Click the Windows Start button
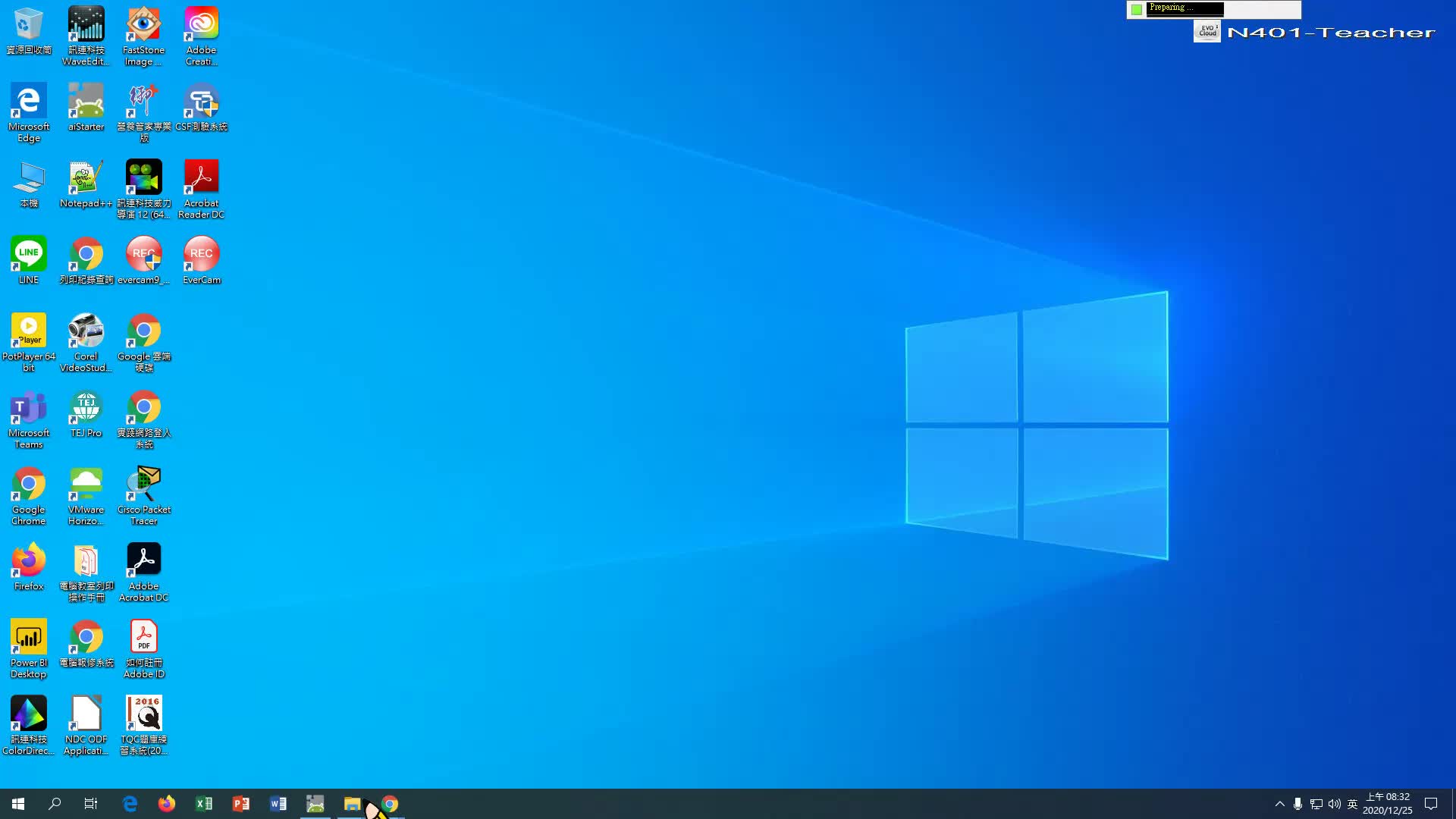Screen dimensions: 1456x819 point(18,804)
